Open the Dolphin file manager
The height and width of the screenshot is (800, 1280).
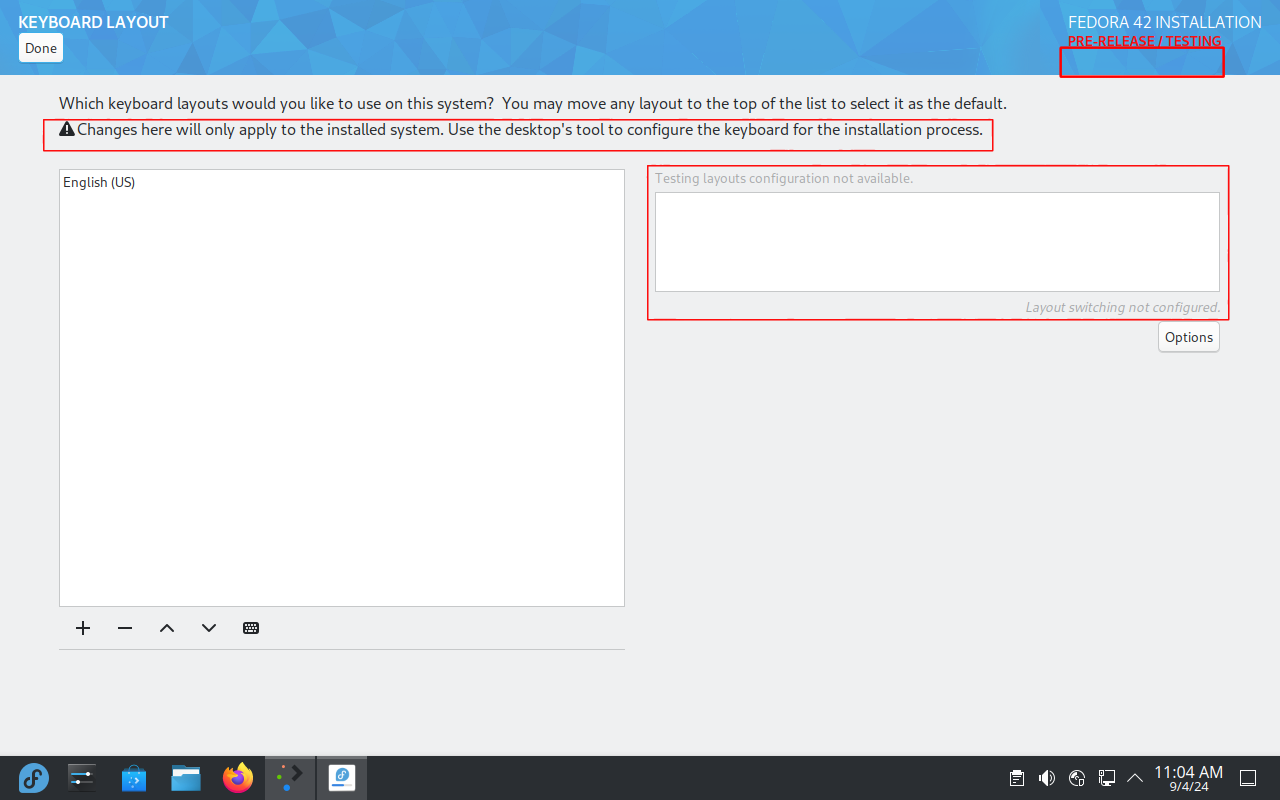coord(186,778)
